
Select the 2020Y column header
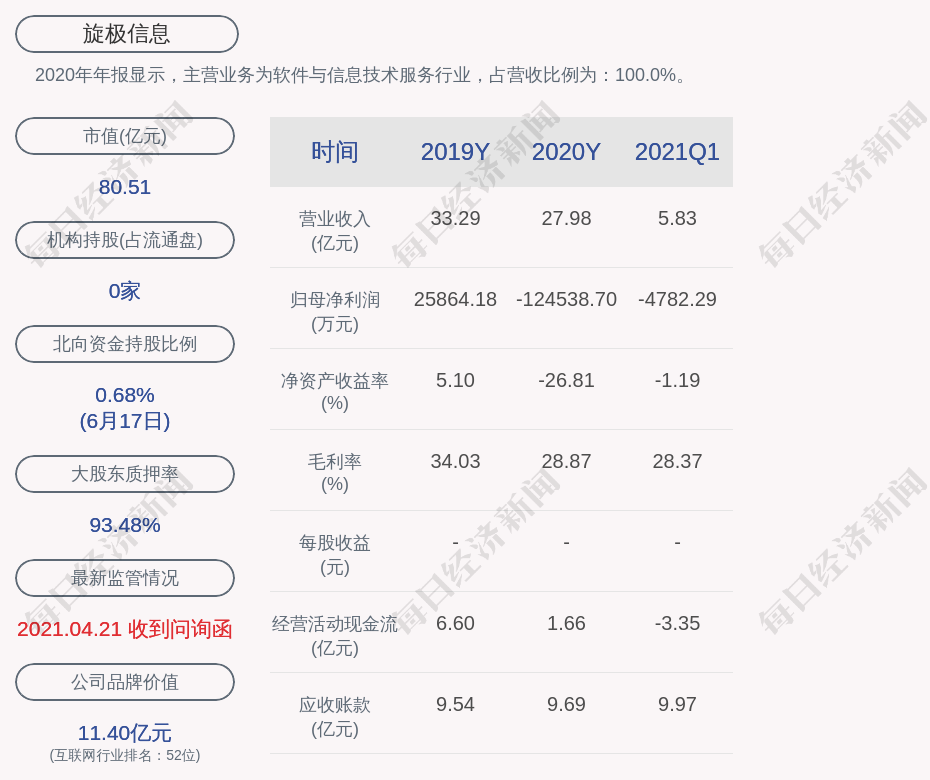(566, 152)
